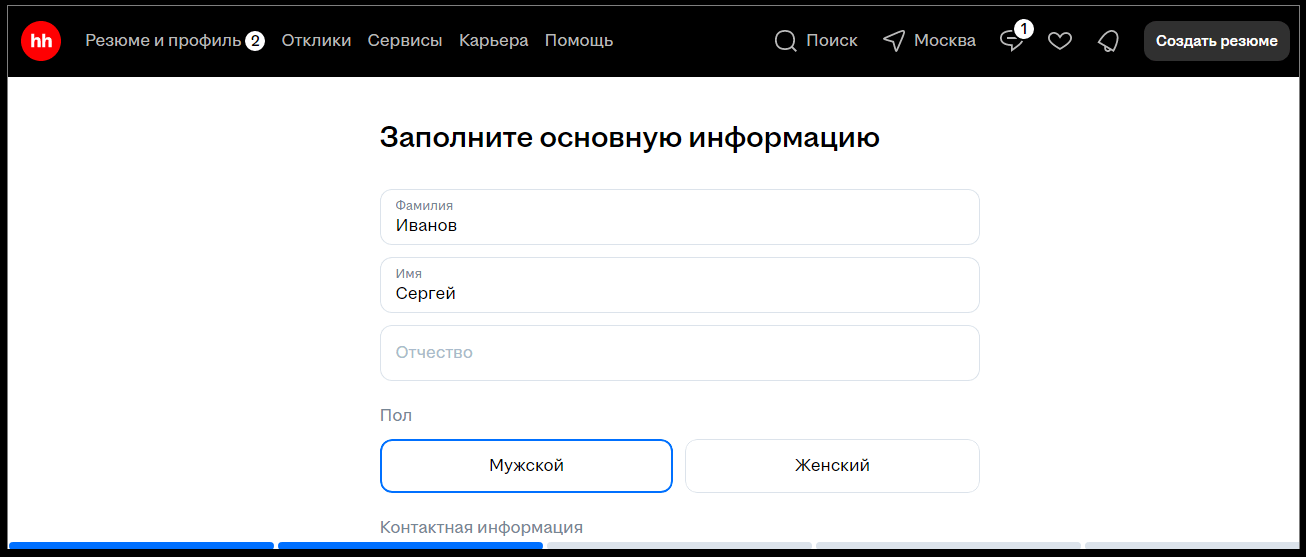Open favorites via the heart icon
Image resolution: width=1306 pixels, height=557 pixels.
pyautogui.click(x=1060, y=41)
